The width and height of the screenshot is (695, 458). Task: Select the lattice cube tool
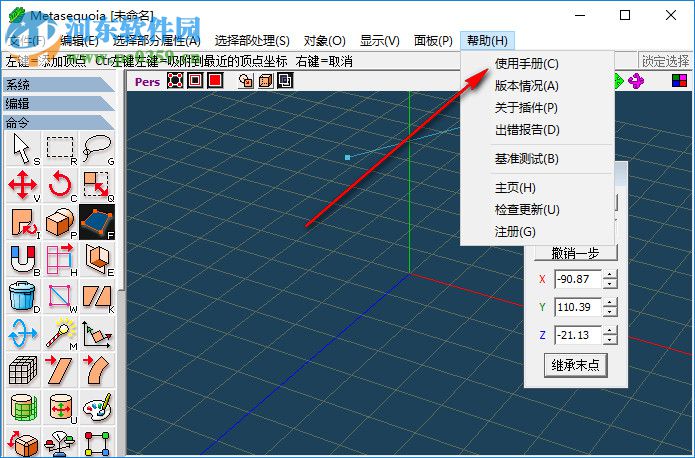pyautogui.click(x=23, y=370)
